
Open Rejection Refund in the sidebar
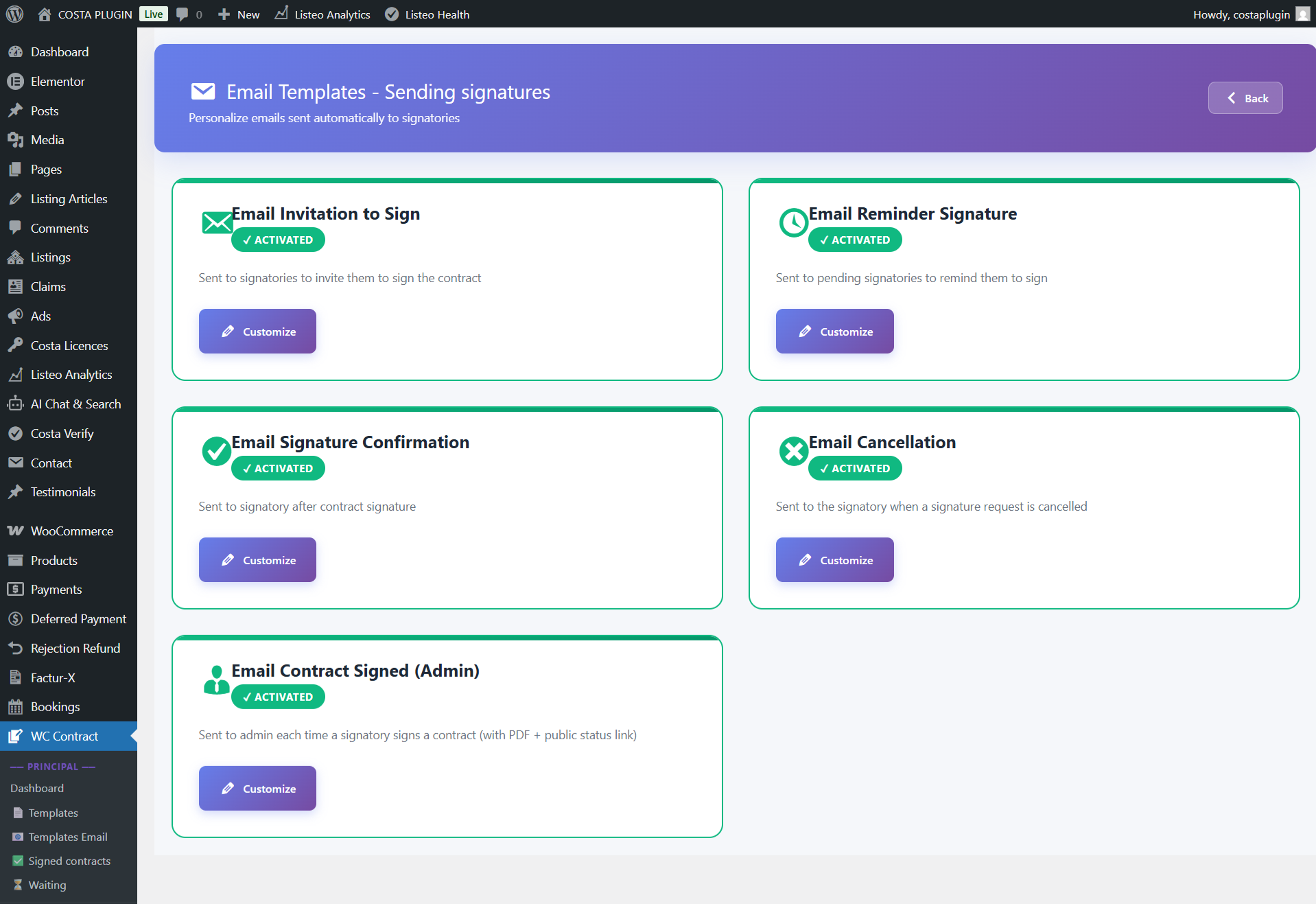pos(69,649)
